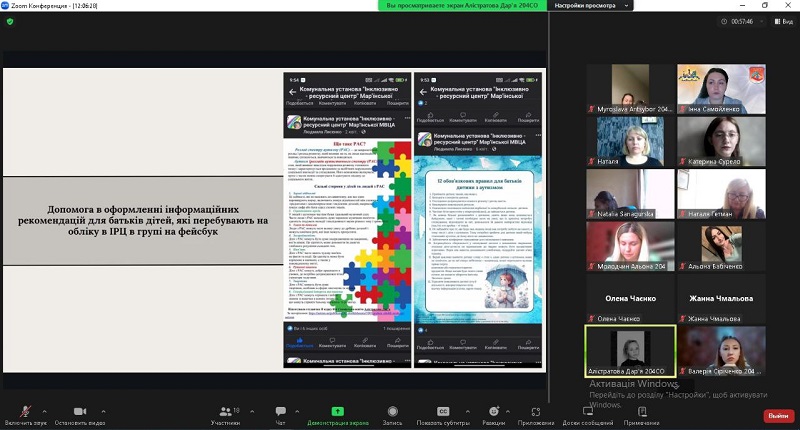Toggle Показать субтитры captions
Screen dimensions: 800x430
coord(443,411)
